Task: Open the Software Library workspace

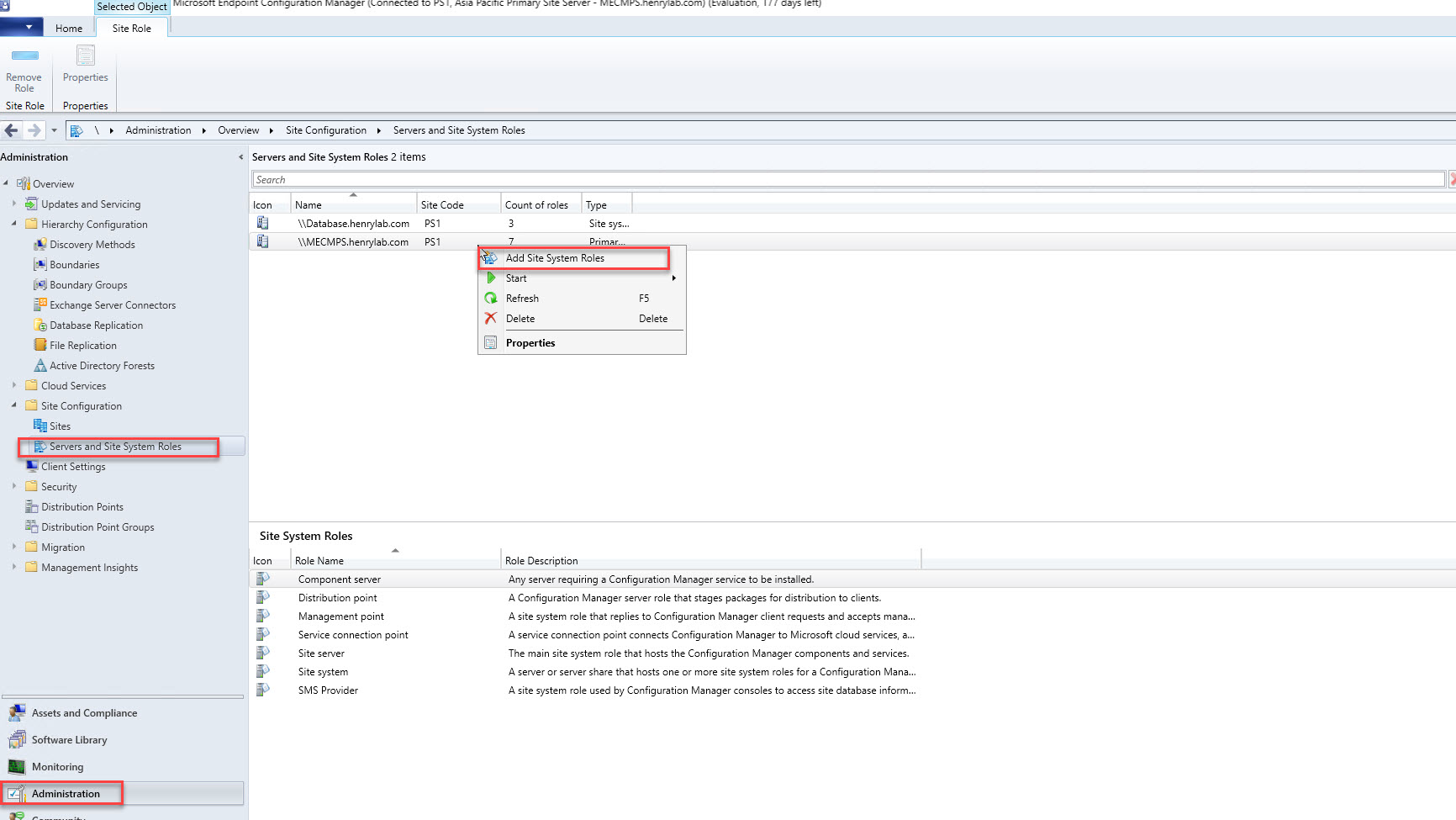Action: coord(69,740)
